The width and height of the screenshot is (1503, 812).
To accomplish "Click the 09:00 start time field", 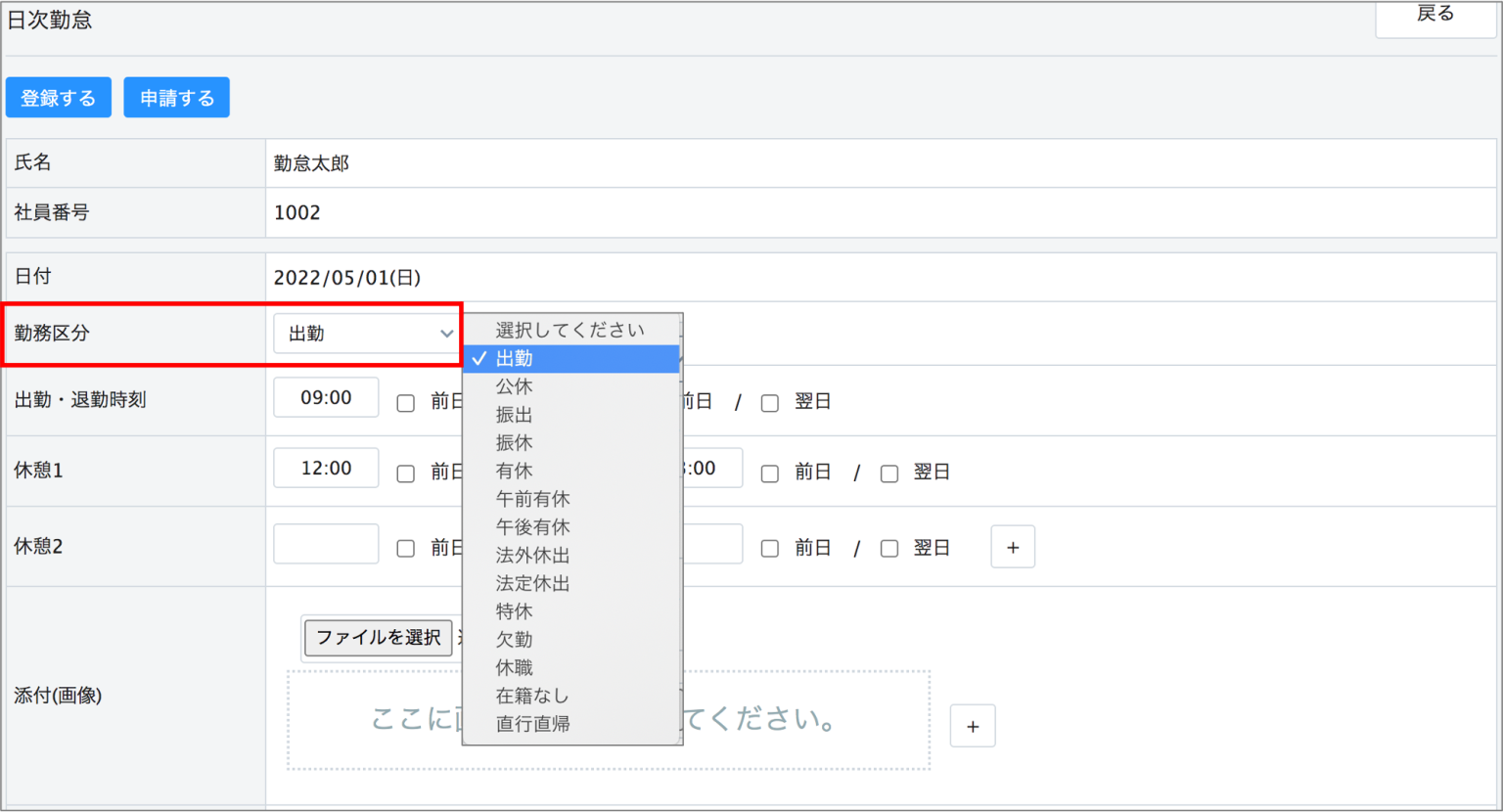I will pos(326,398).
